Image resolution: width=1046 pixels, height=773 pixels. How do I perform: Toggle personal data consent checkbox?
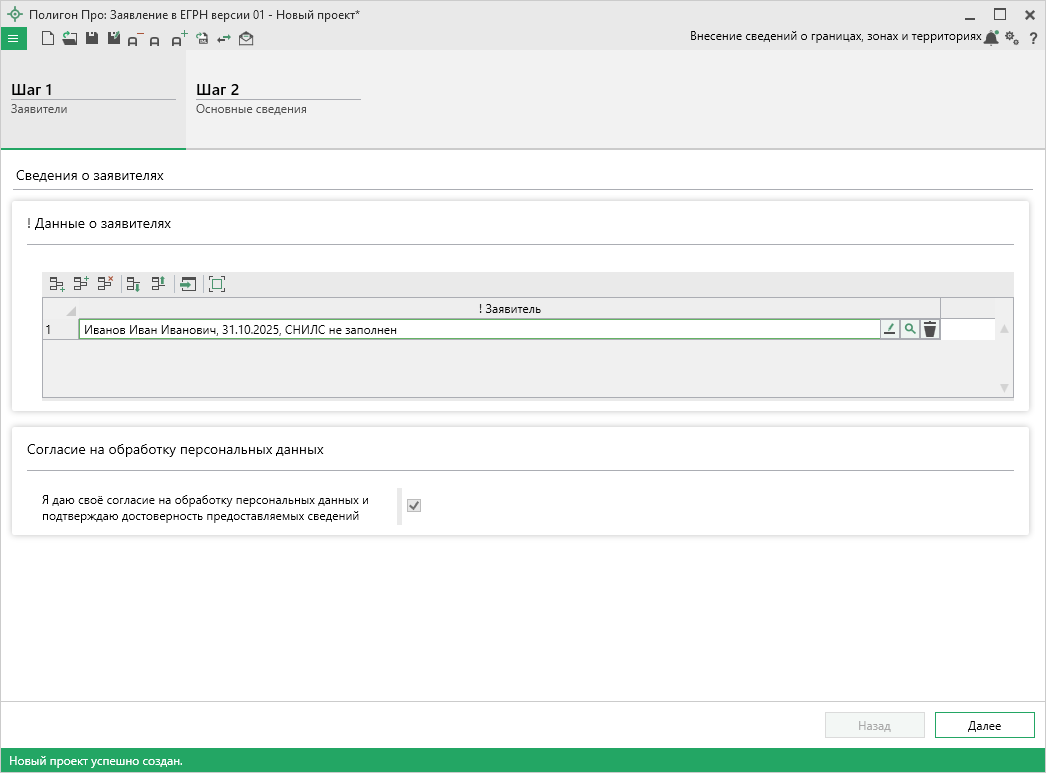point(414,506)
